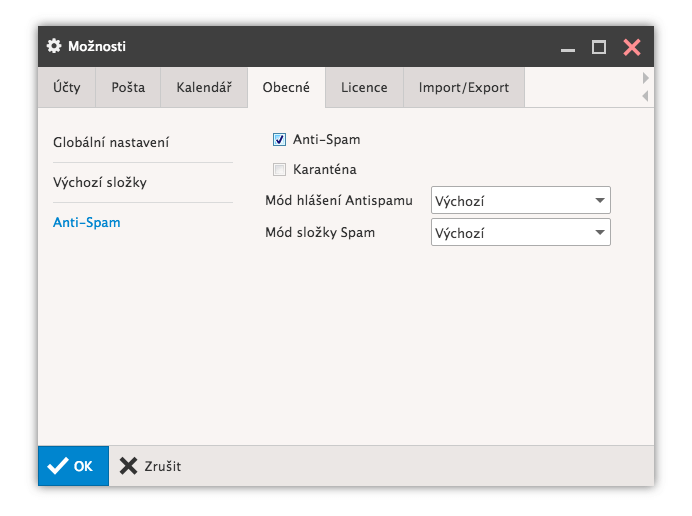Expand the Mód složky Spam dropdown
692x516 pixels.
[520, 233]
